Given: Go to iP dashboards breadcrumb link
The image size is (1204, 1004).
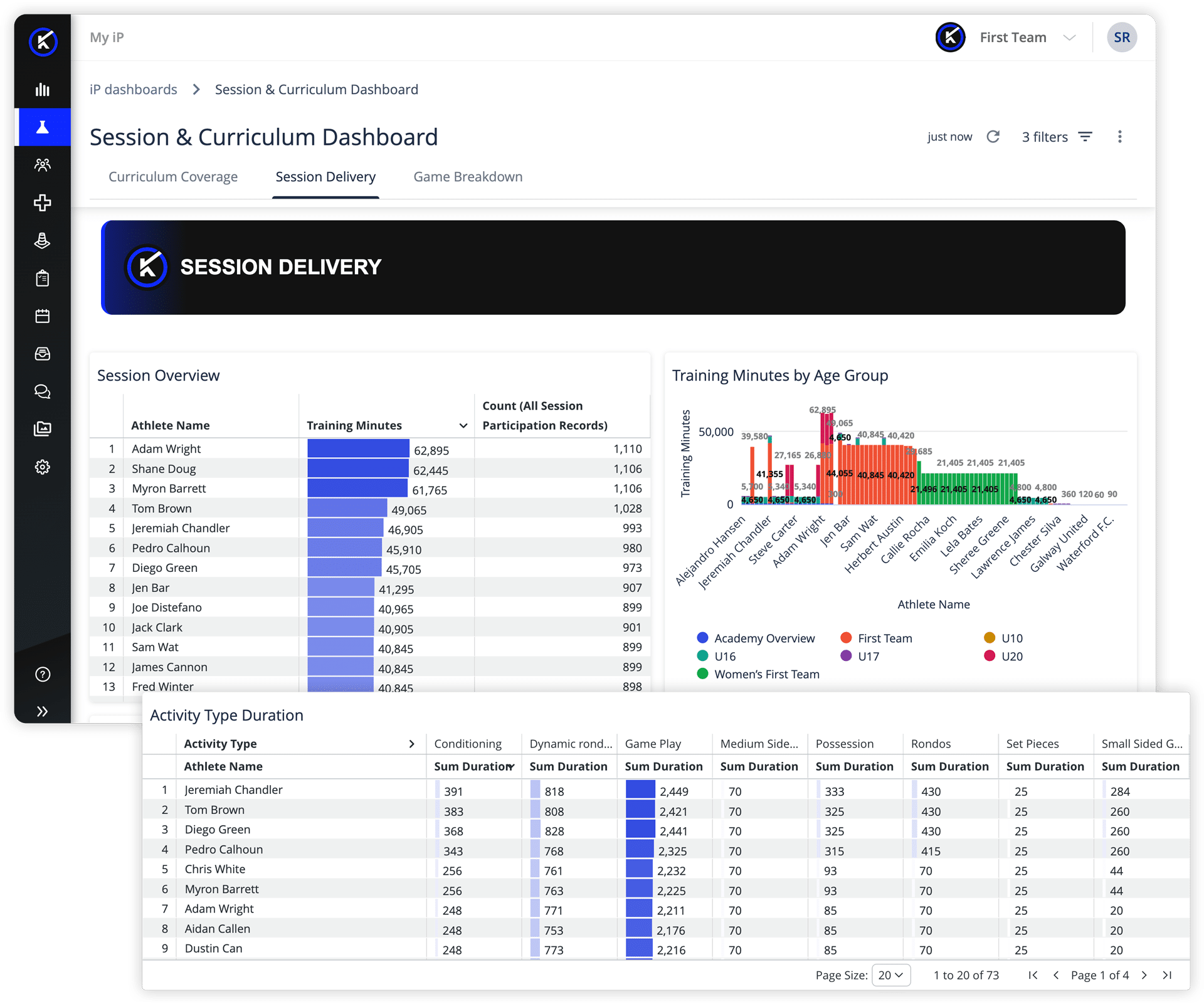Looking at the screenshot, I should coord(134,90).
